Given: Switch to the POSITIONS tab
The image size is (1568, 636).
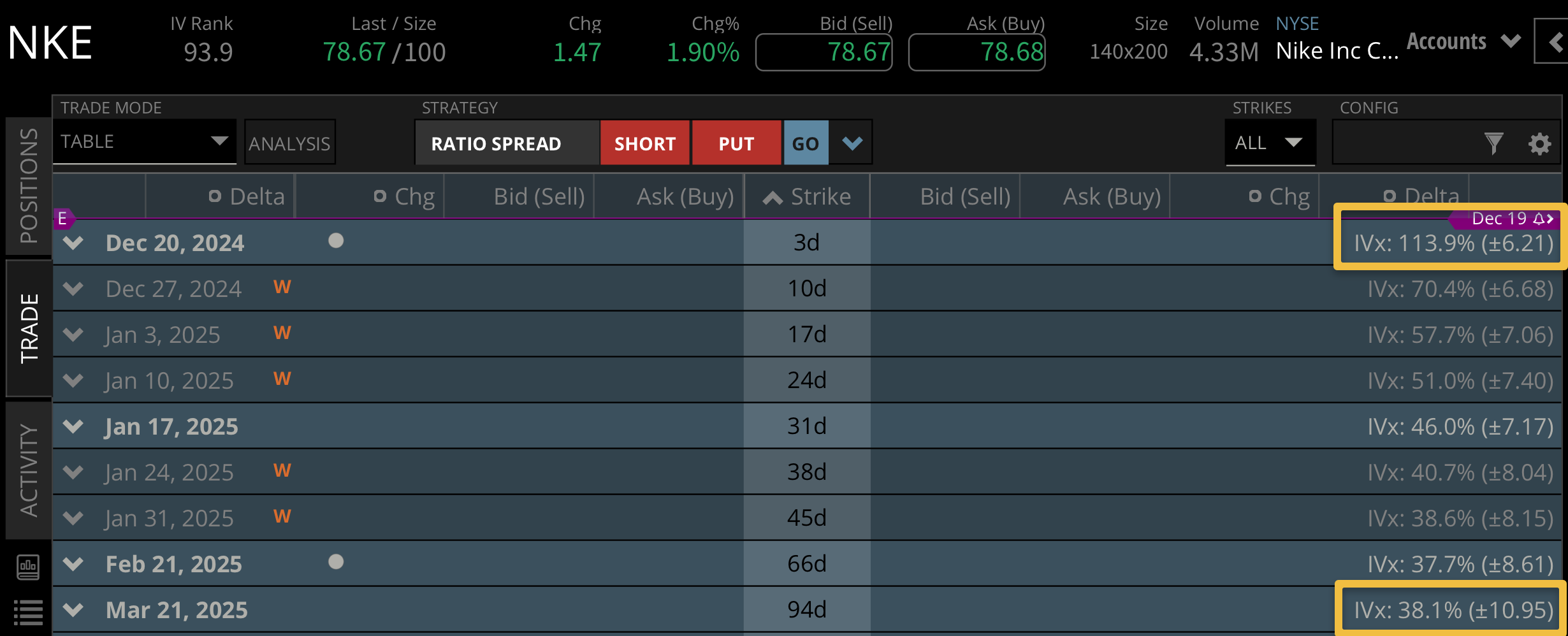Looking at the screenshot, I should pyautogui.click(x=27, y=185).
